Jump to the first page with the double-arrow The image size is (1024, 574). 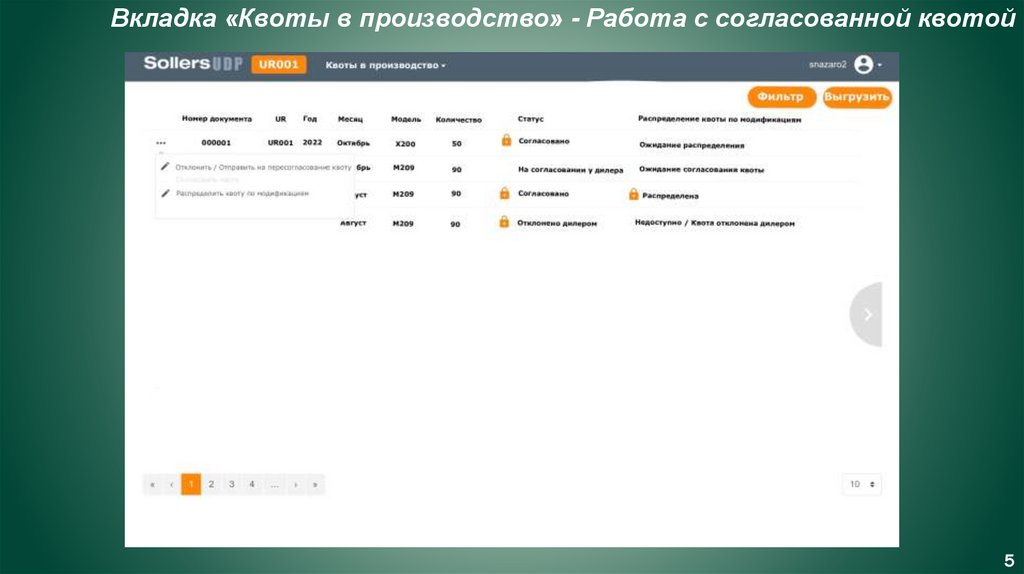tap(152, 484)
